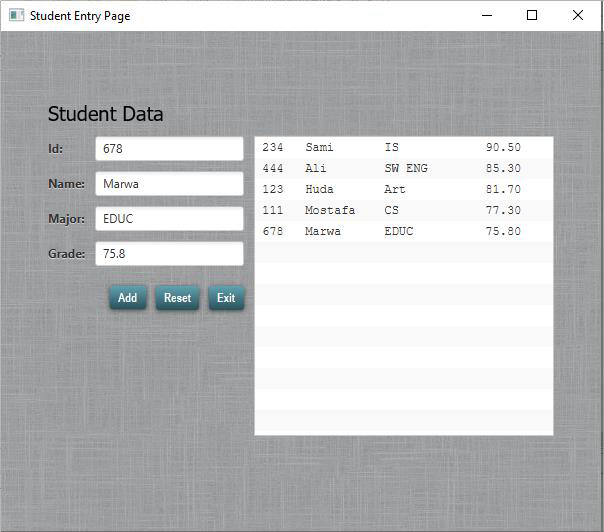Click the Reset button
The image size is (604, 532).
[177, 297]
